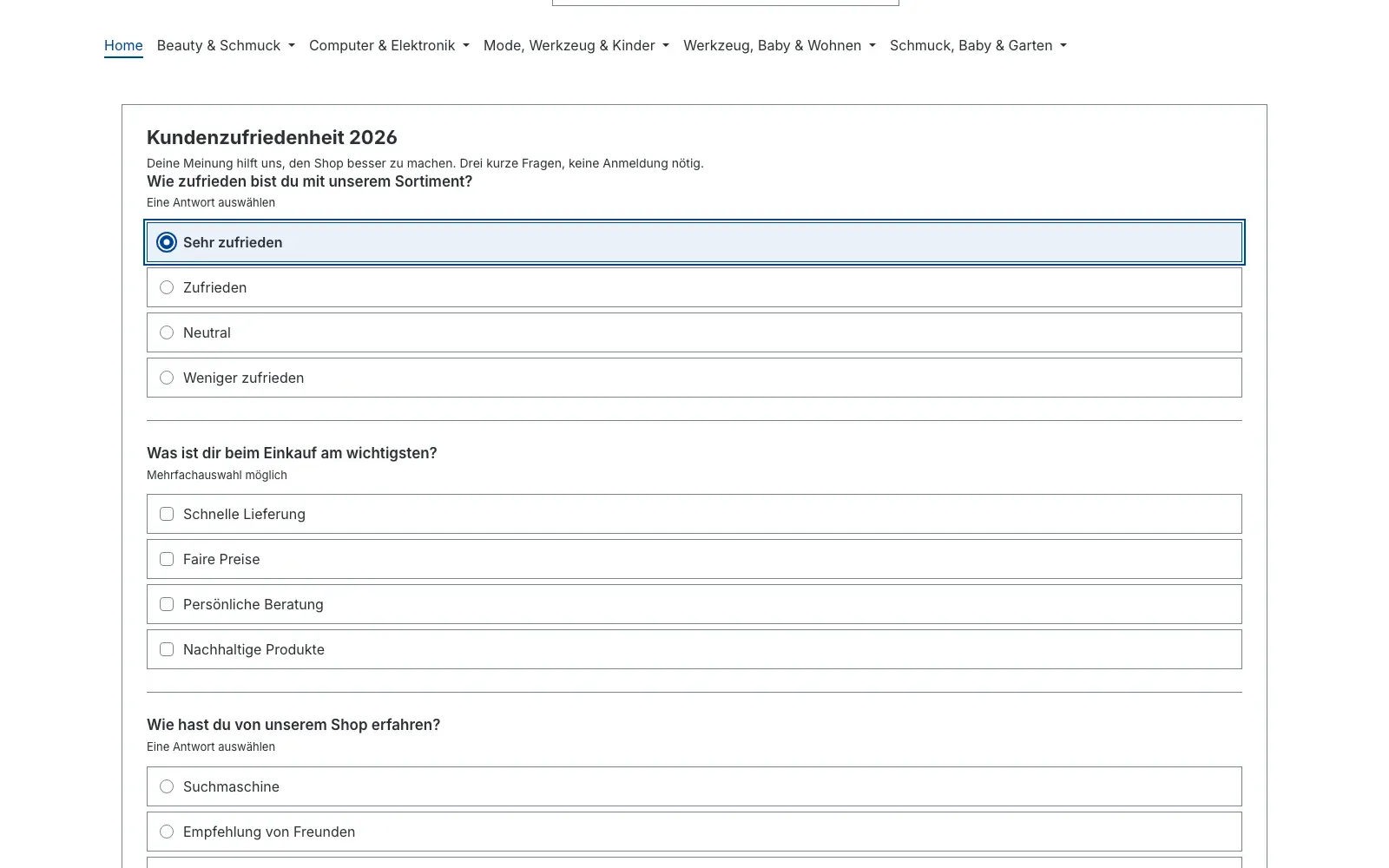Click the question 'Was ist dir beim Einkauf am wichtigsten?'
The width and height of the screenshot is (1389, 868).
[x=292, y=453]
